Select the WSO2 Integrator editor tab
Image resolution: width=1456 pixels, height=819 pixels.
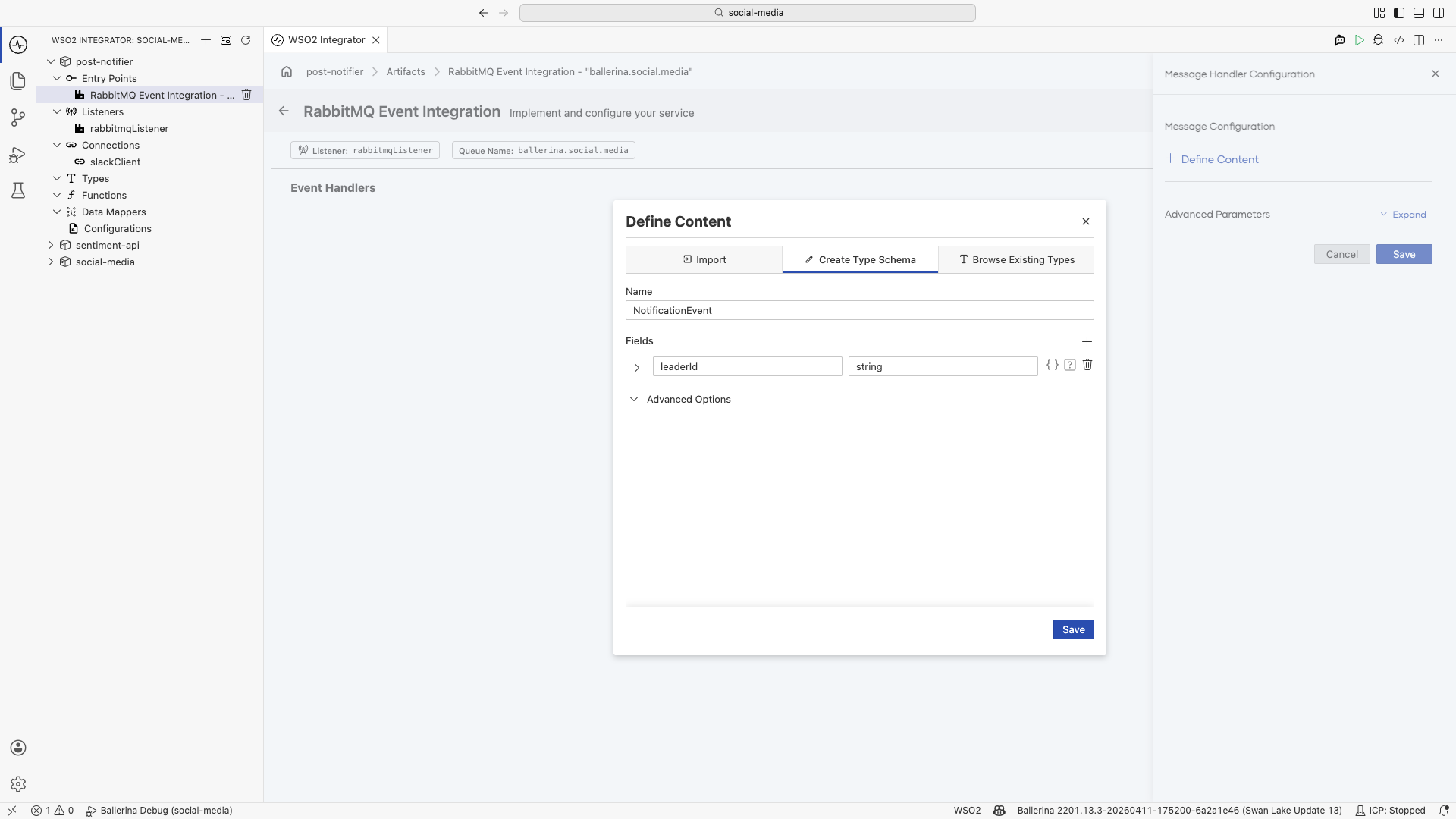coord(326,40)
